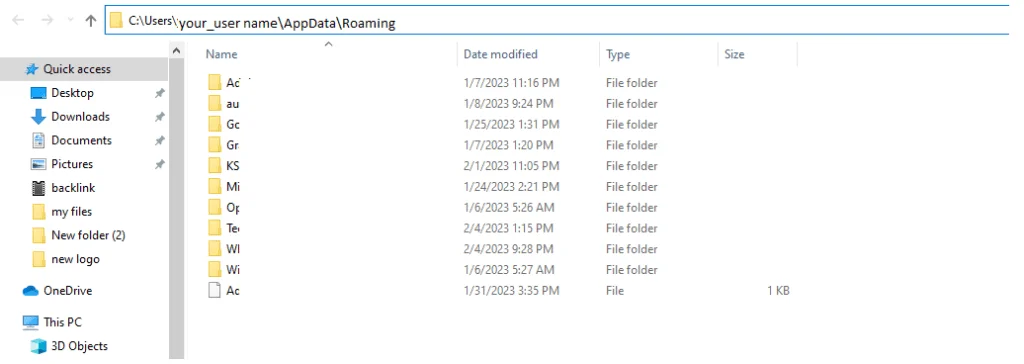Open the Desktop shortcut in sidebar
This screenshot has height=364, width=1024.
pyautogui.click(x=72, y=93)
